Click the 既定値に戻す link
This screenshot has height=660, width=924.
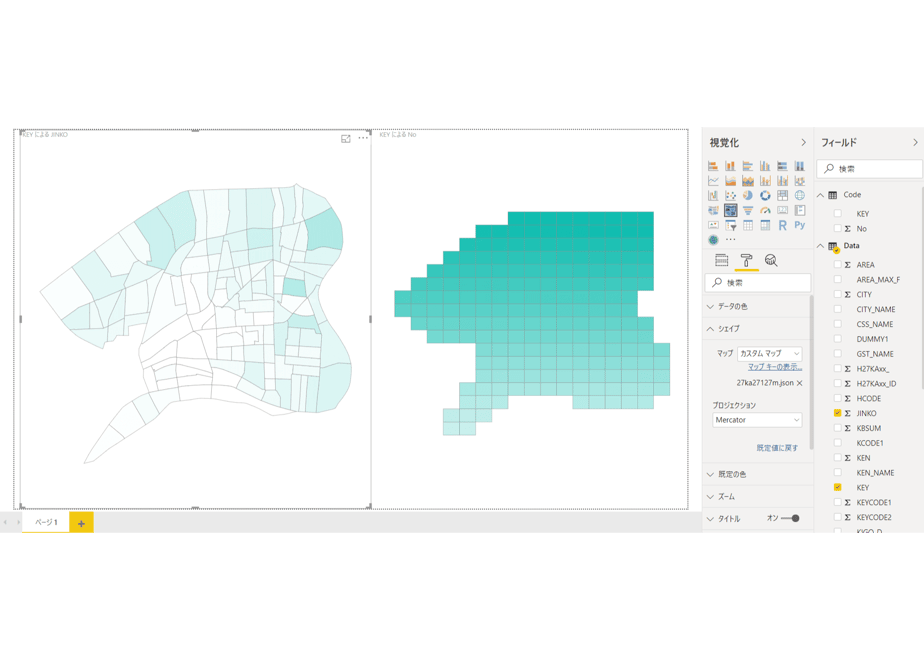click(x=777, y=448)
